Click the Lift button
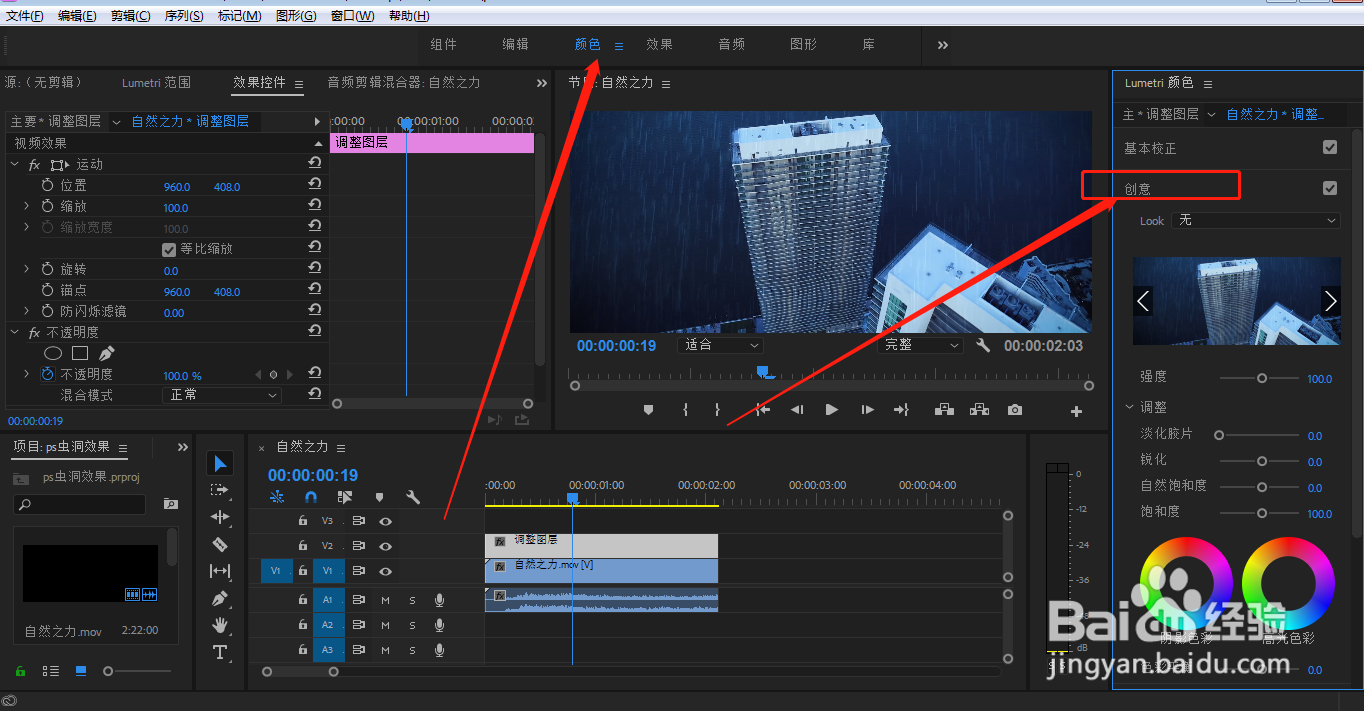This screenshot has width=1364, height=711. (943, 410)
